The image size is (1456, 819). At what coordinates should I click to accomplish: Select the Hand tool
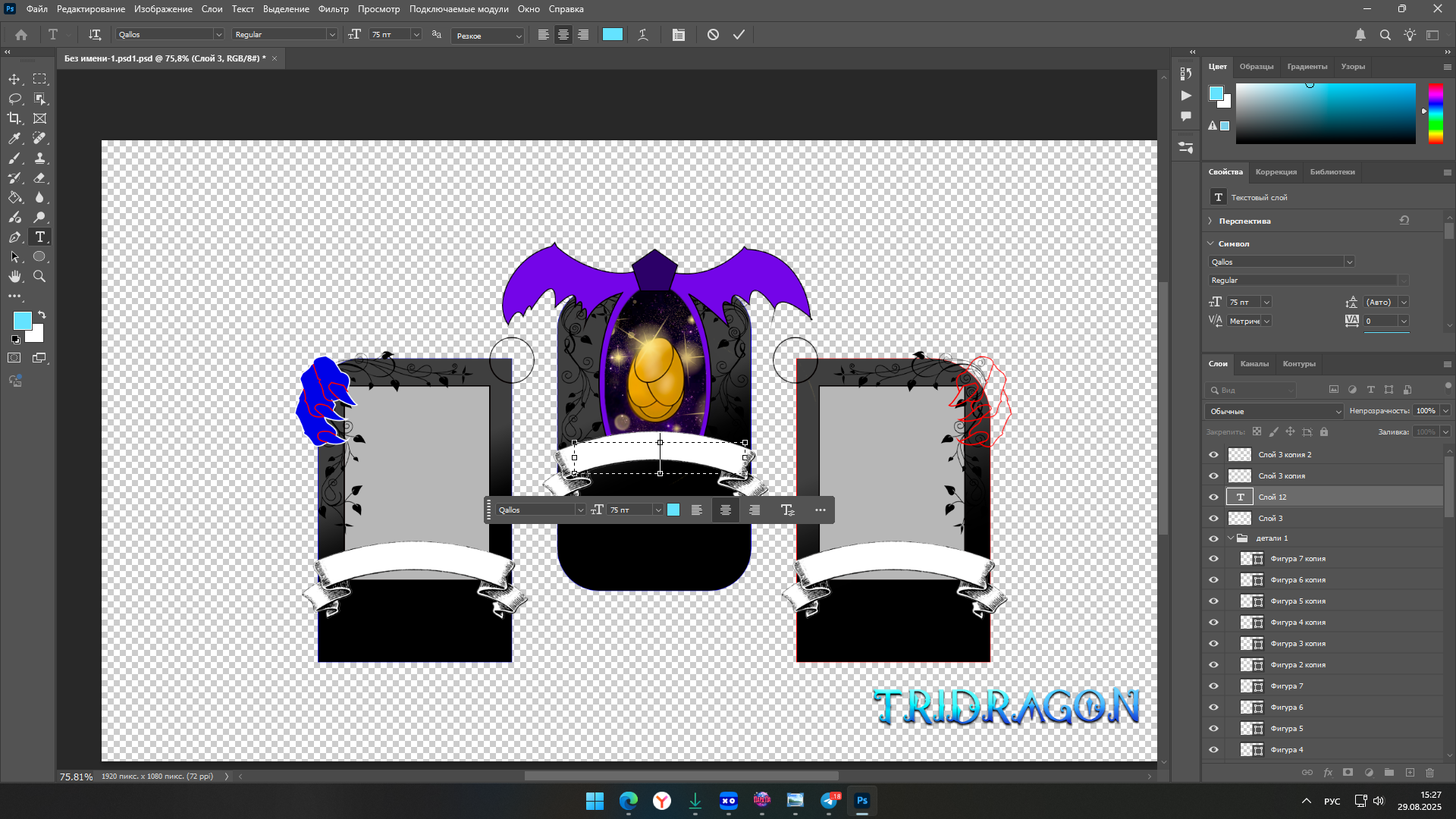(x=14, y=277)
